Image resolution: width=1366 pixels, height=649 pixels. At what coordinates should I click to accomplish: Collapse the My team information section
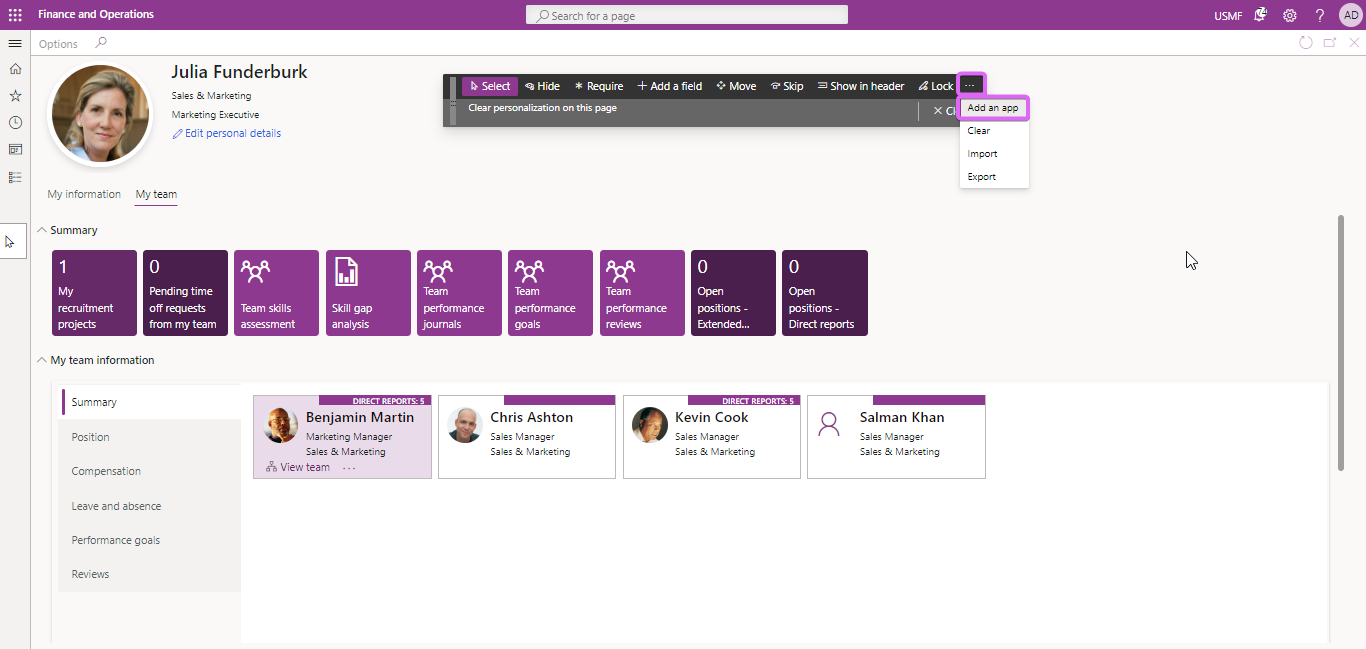[x=41, y=360]
